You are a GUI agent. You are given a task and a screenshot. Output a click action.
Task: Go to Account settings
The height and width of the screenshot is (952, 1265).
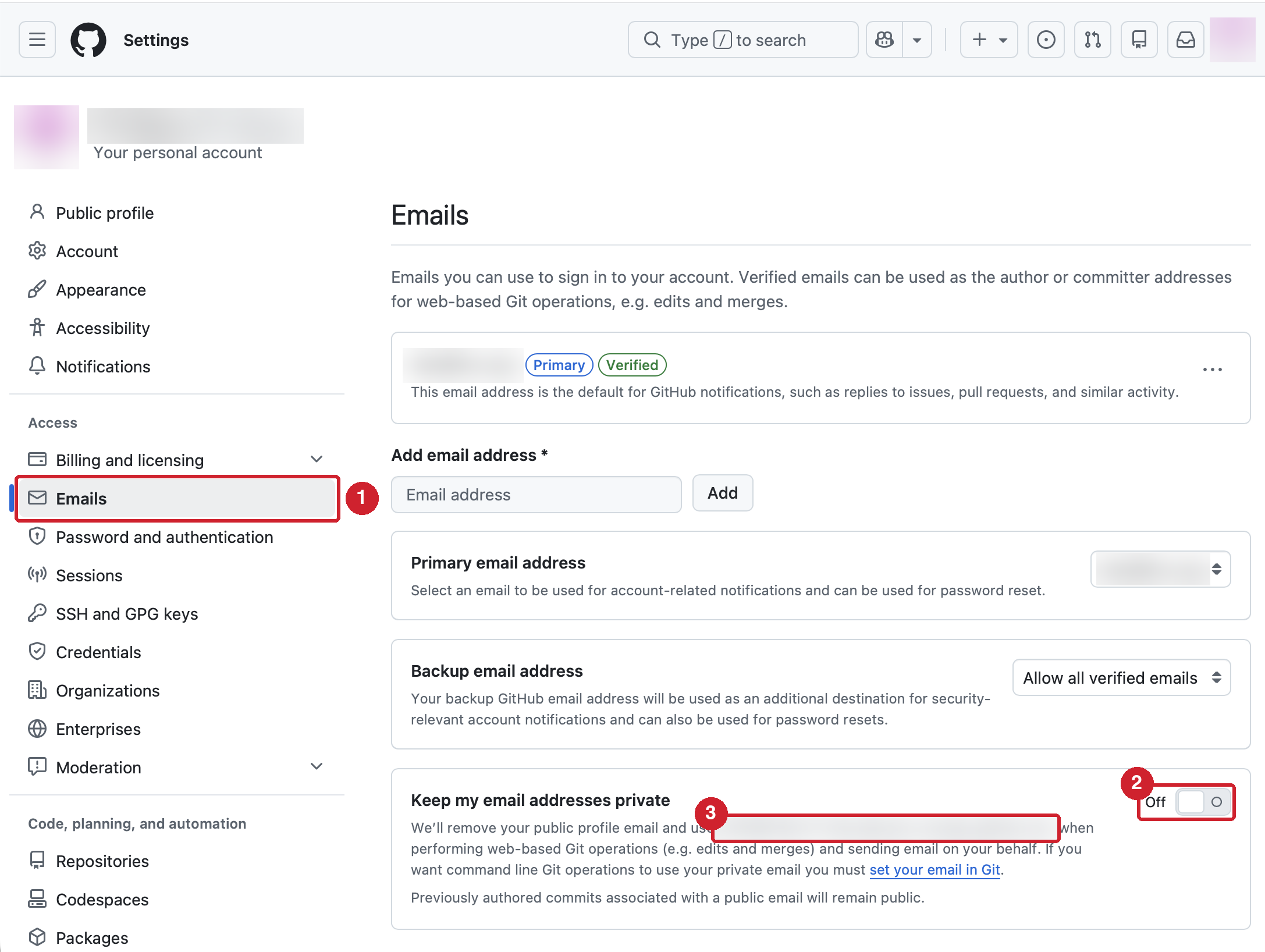(87, 251)
